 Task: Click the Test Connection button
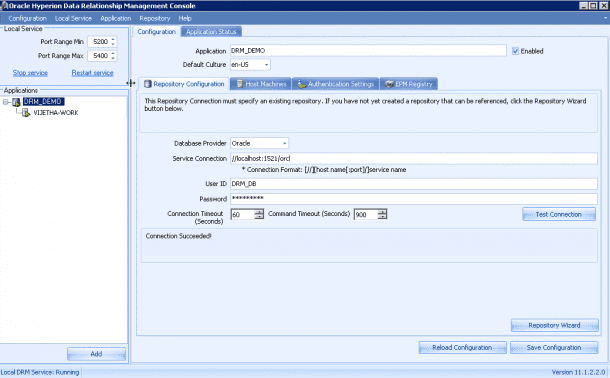click(559, 214)
